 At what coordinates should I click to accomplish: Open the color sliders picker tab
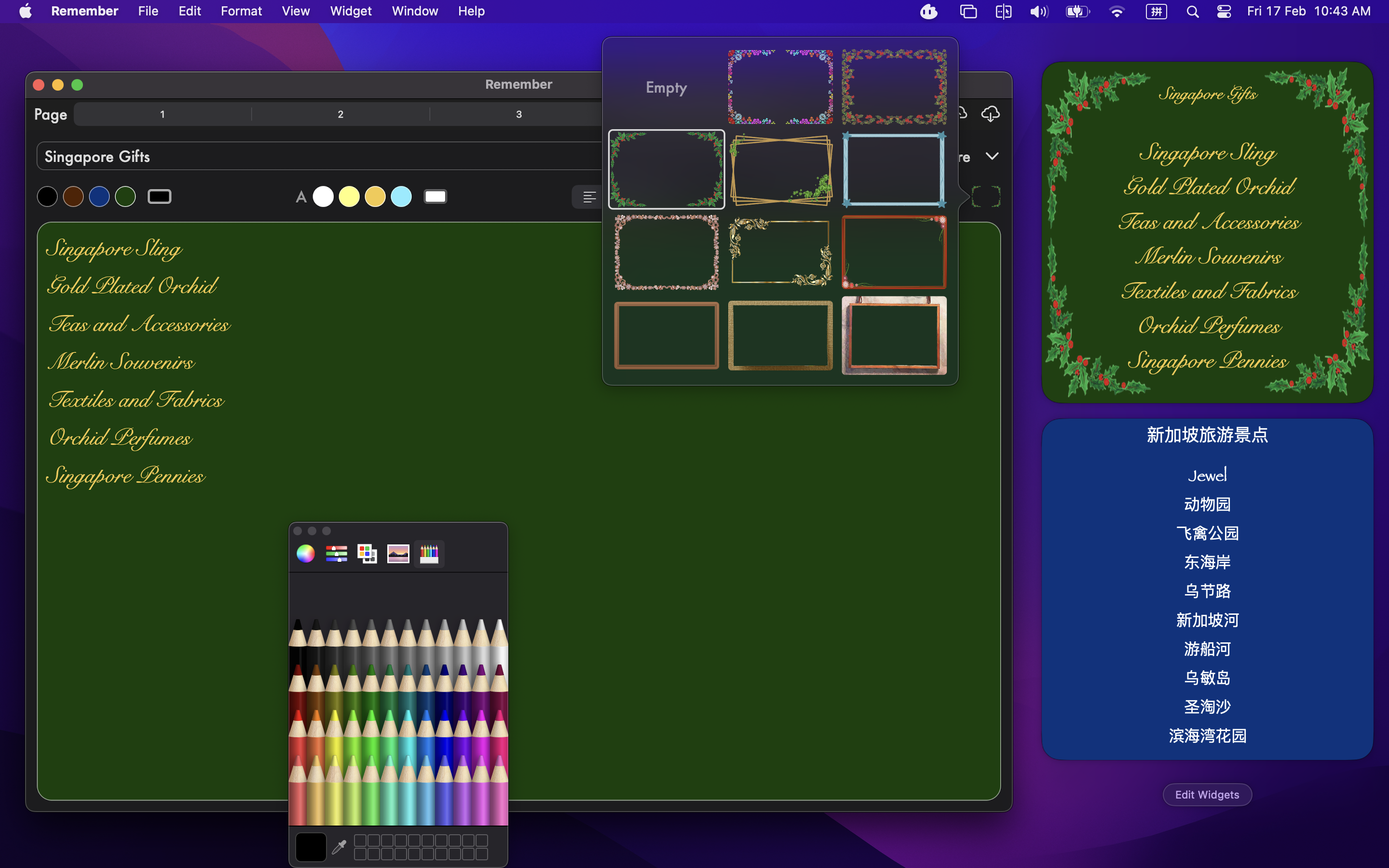(x=336, y=554)
